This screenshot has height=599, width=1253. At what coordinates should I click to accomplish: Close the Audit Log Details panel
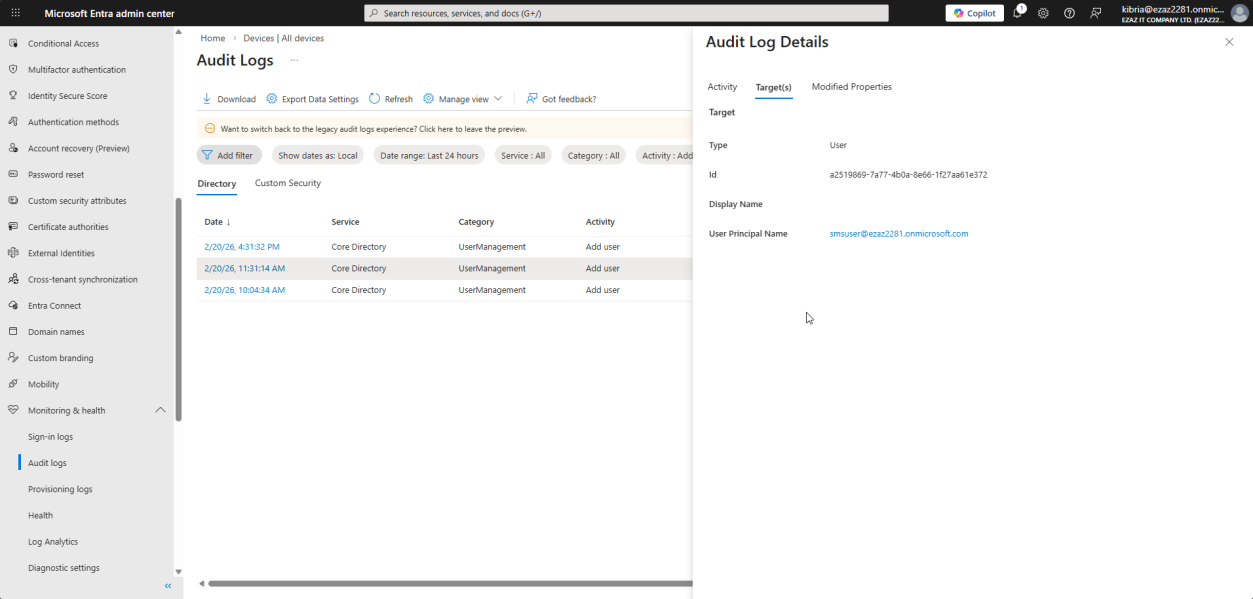1229,42
